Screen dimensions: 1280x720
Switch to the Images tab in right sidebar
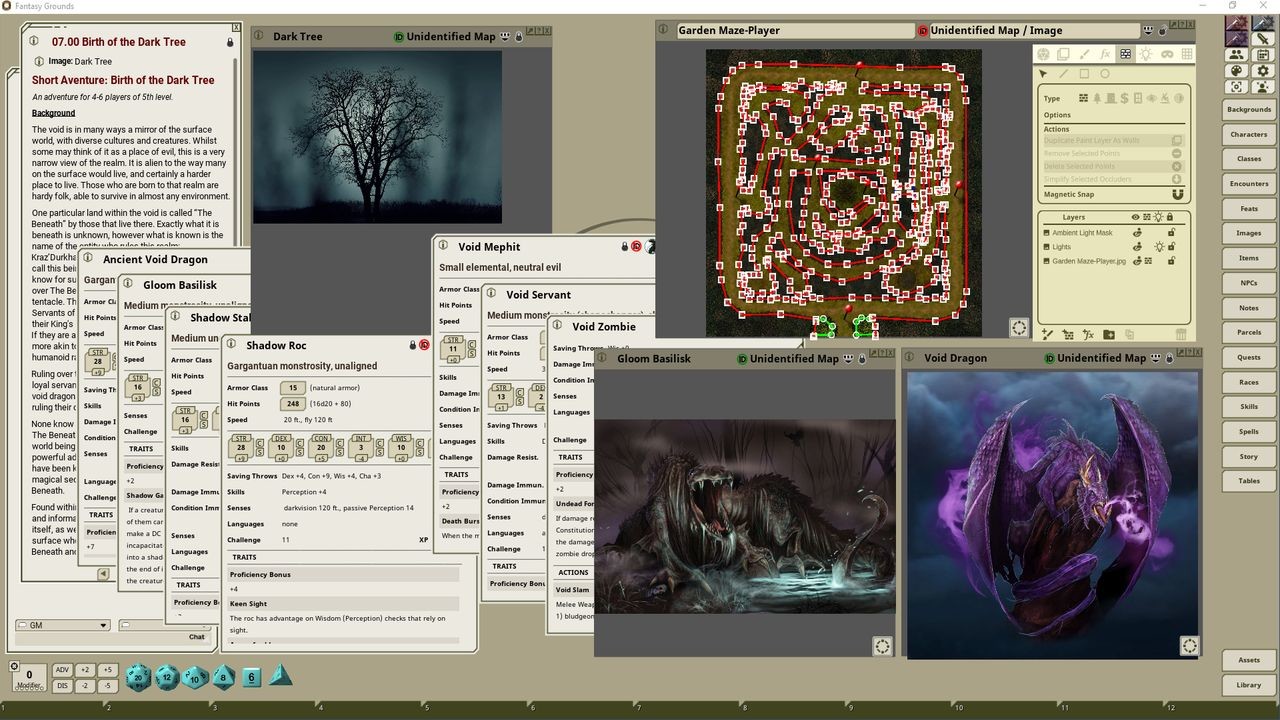[x=1248, y=233]
